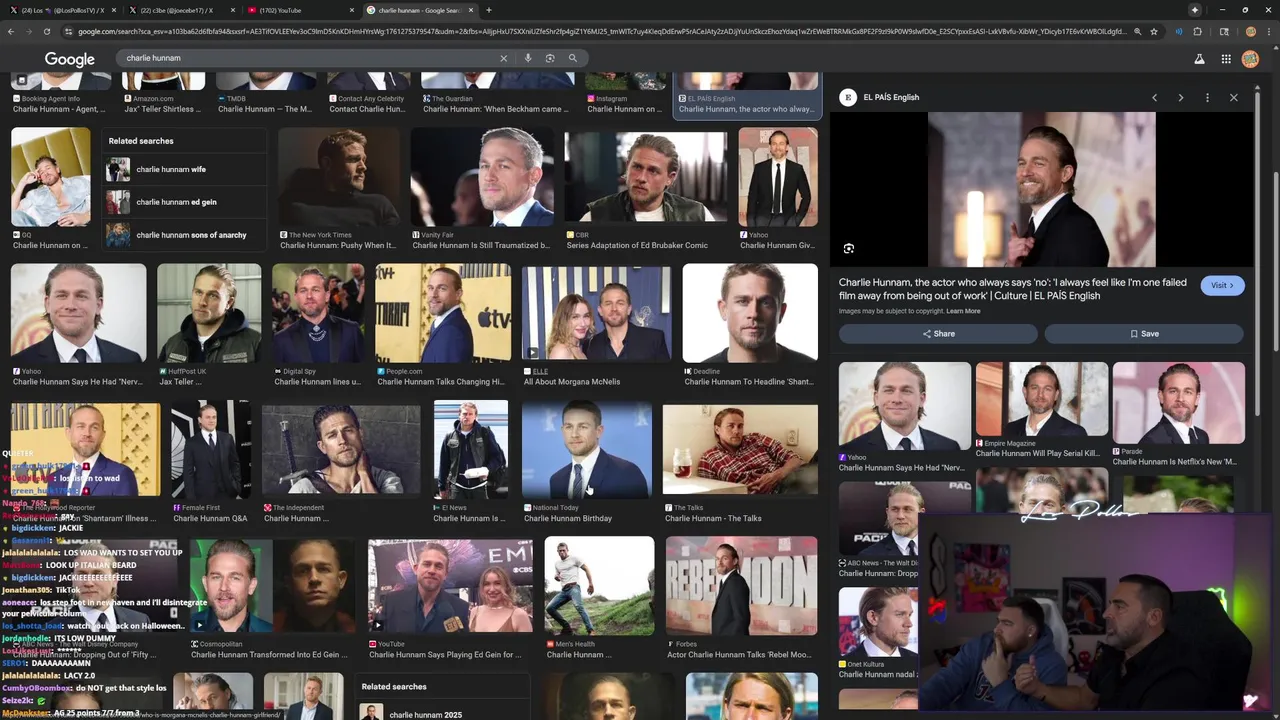Open The Independent sword photo thumbnail
Screen dimensions: 1280x720
pyautogui.click(x=341, y=449)
